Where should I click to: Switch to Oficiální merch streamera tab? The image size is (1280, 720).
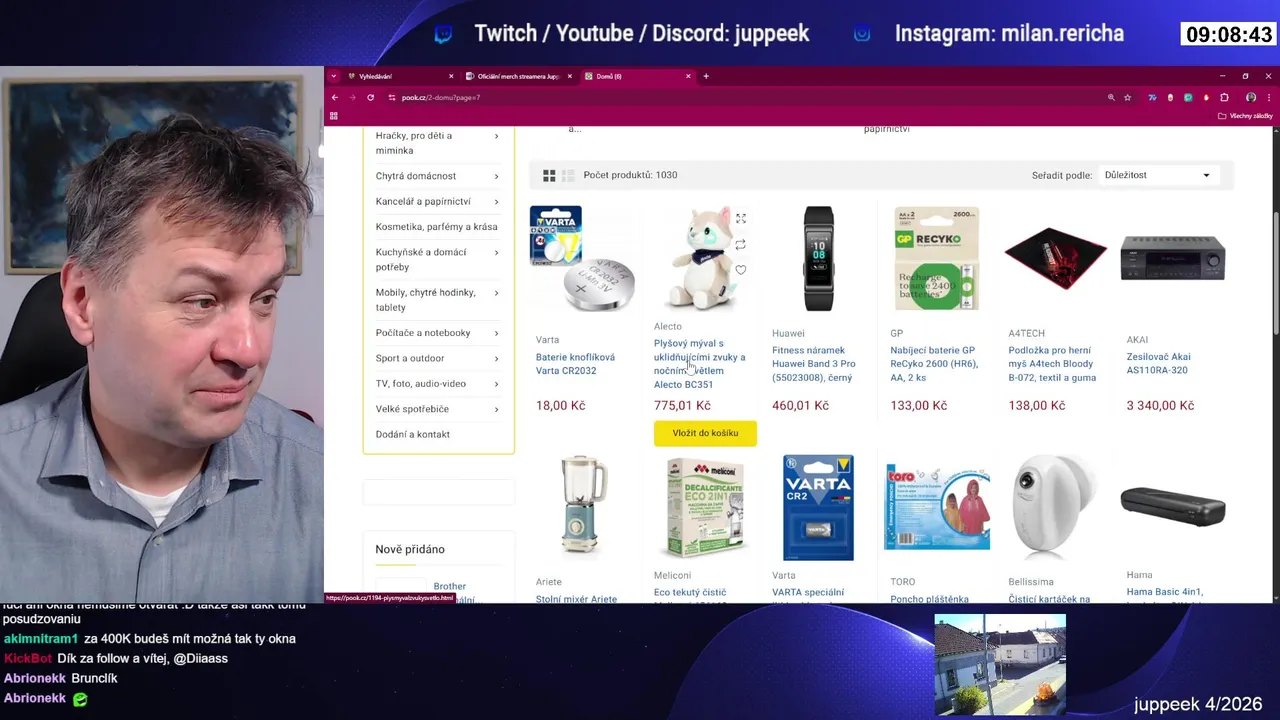point(518,76)
